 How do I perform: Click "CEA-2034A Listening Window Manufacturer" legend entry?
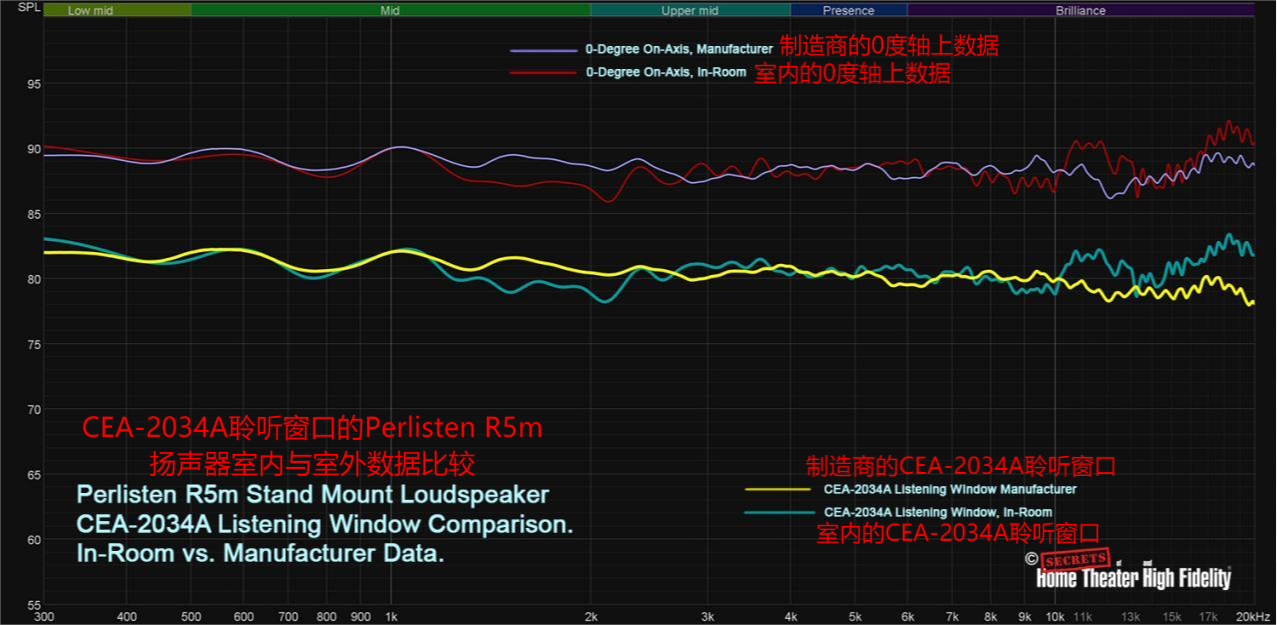tap(949, 490)
